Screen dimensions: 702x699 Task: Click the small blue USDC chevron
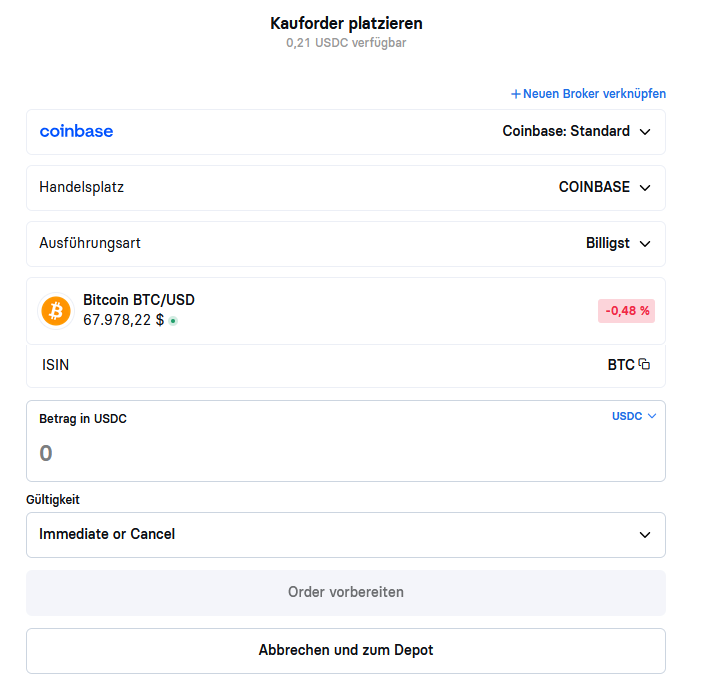(x=652, y=416)
